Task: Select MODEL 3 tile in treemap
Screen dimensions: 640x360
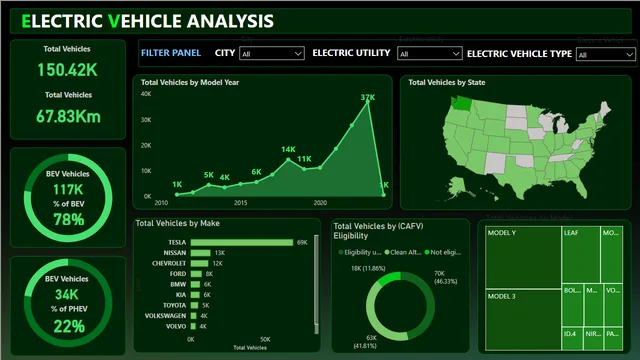Action: coord(523,320)
